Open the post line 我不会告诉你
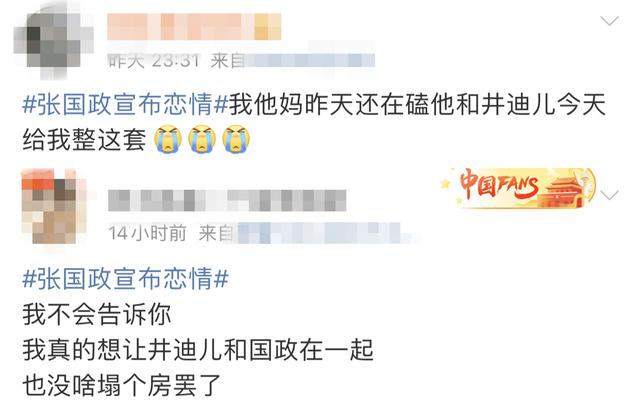The image size is (640, 413). (97, 314)
